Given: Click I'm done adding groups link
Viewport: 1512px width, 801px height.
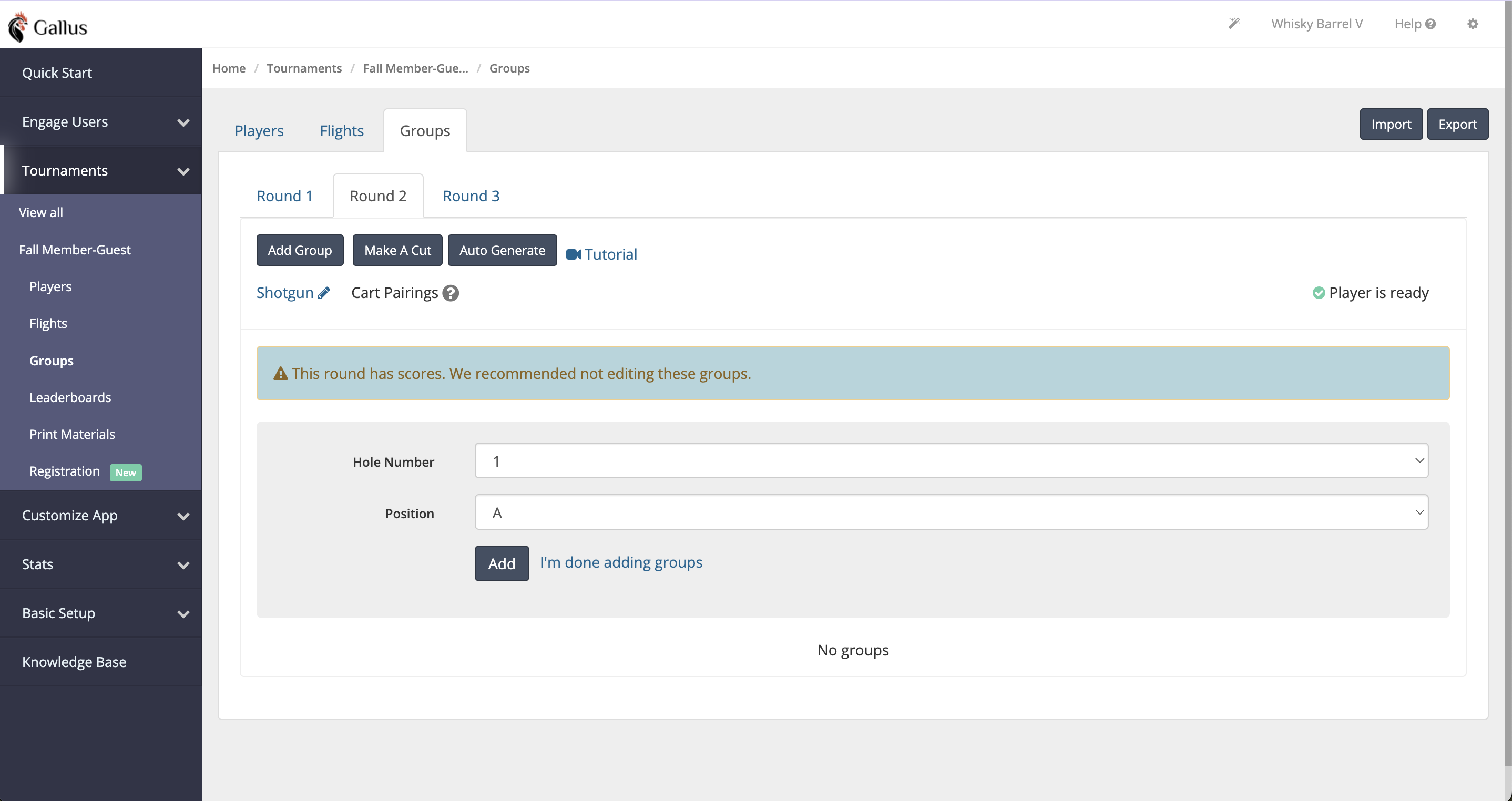Looking at the screenshot, I should [x=621, y=562].
